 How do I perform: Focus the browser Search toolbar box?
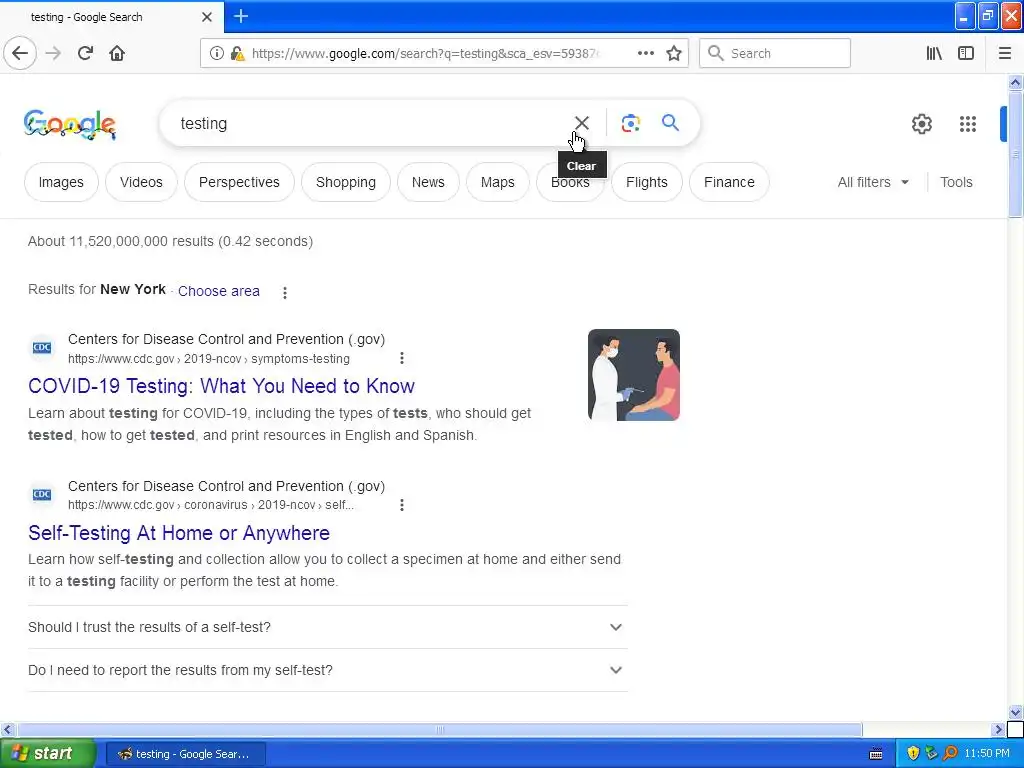pos(775,53)
